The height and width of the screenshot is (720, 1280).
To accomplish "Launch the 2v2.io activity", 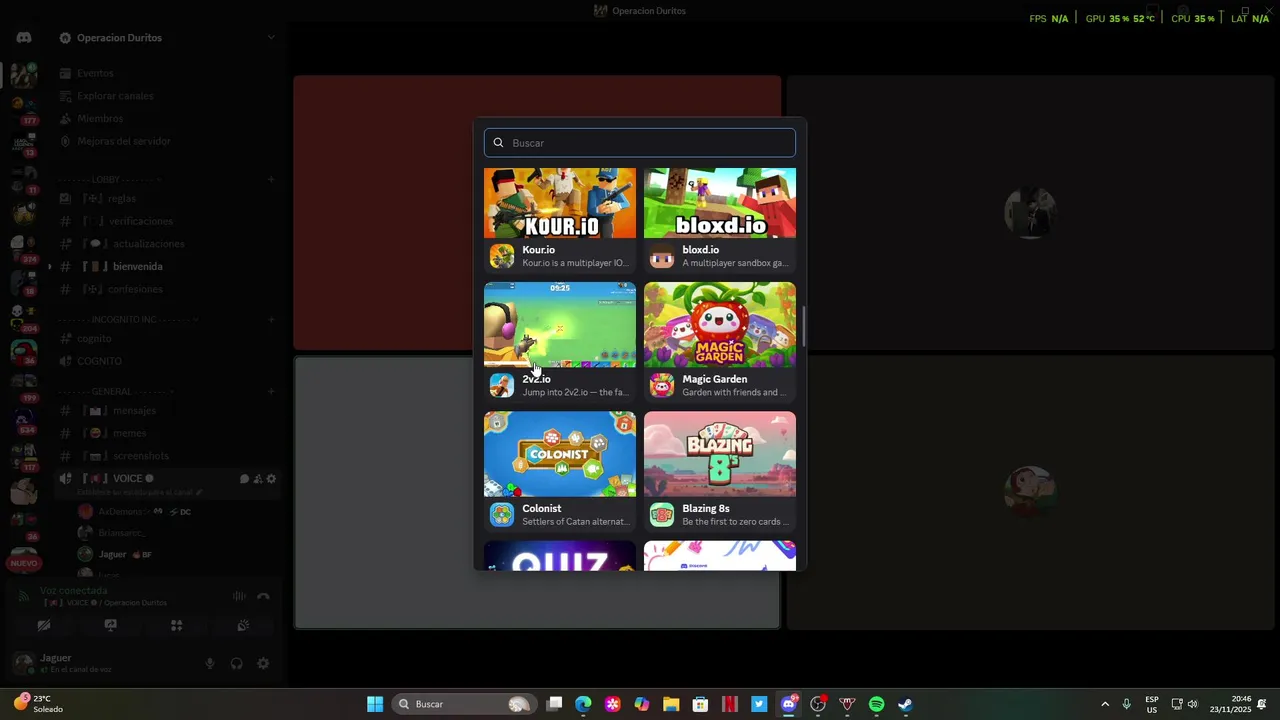I will tap(560, 342).
